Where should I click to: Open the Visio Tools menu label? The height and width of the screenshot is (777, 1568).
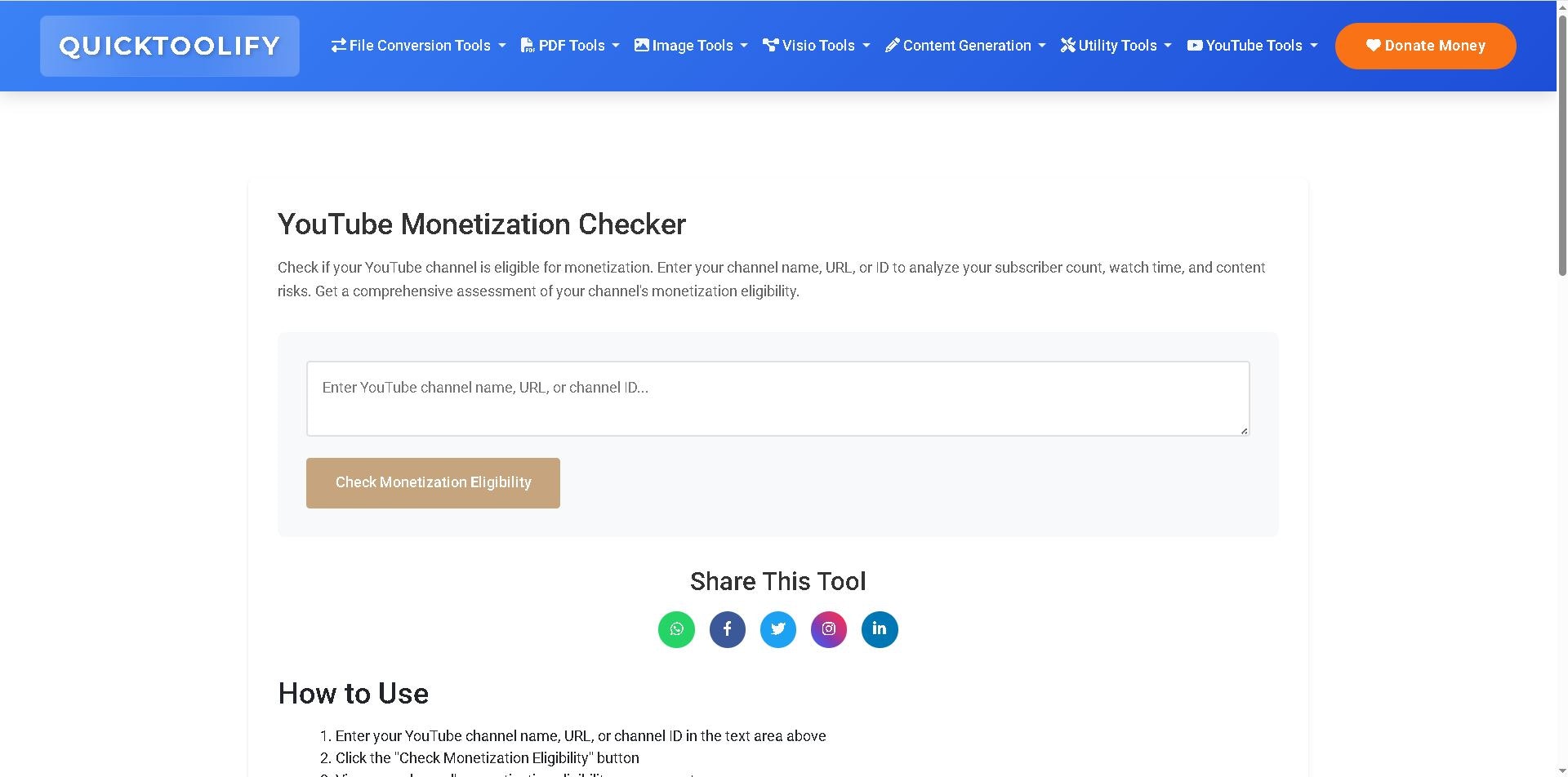click(818, 46)
